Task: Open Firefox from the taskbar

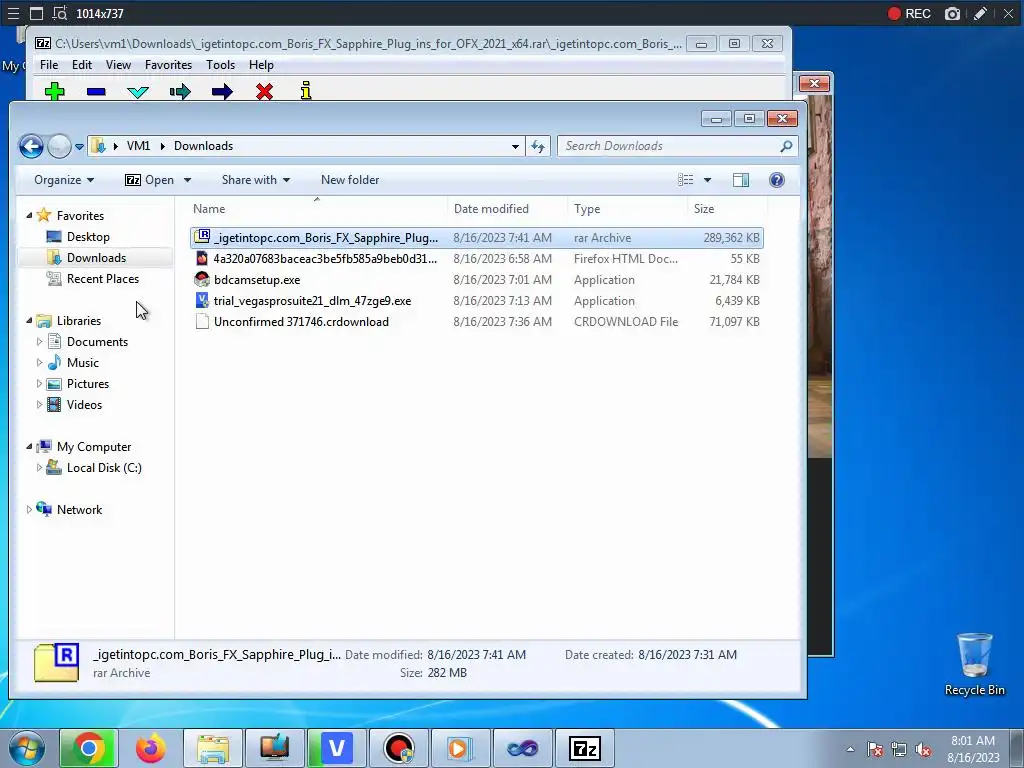Action: click(151, 748)
